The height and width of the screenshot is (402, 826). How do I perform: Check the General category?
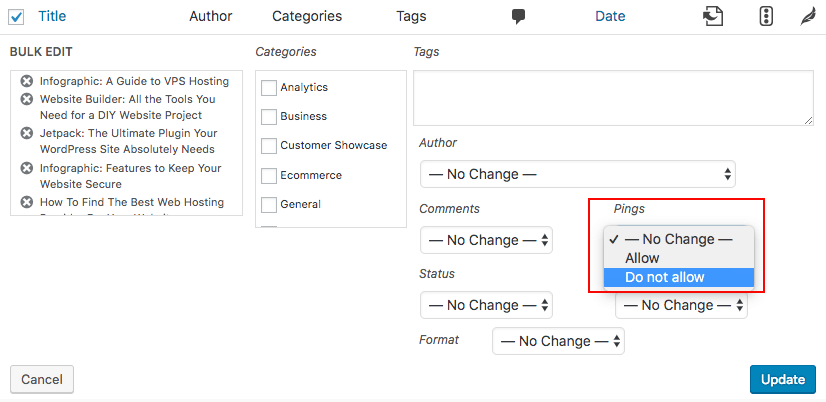(x=269, y=204)
